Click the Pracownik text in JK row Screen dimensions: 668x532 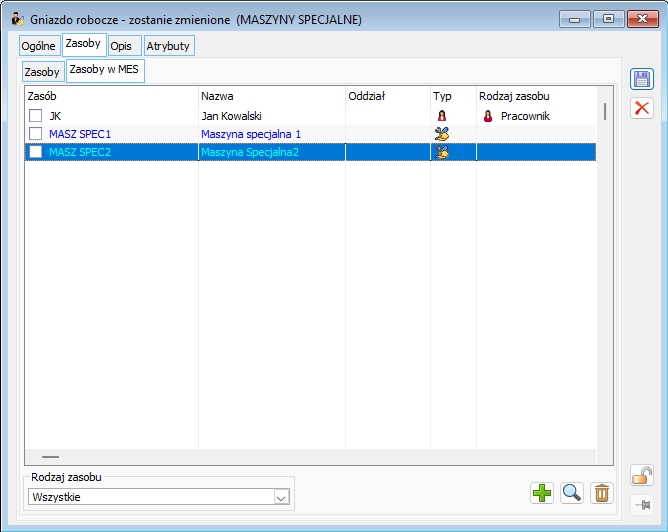click(525, 116)
